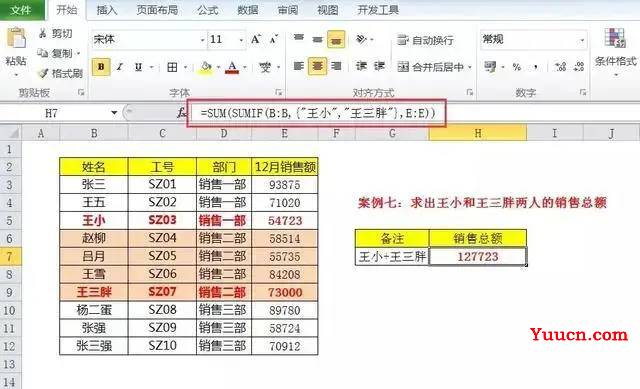Open Merge and Center dropdown arrow
The height and width of the screenshot is (389, 640).
click(470, 67)
